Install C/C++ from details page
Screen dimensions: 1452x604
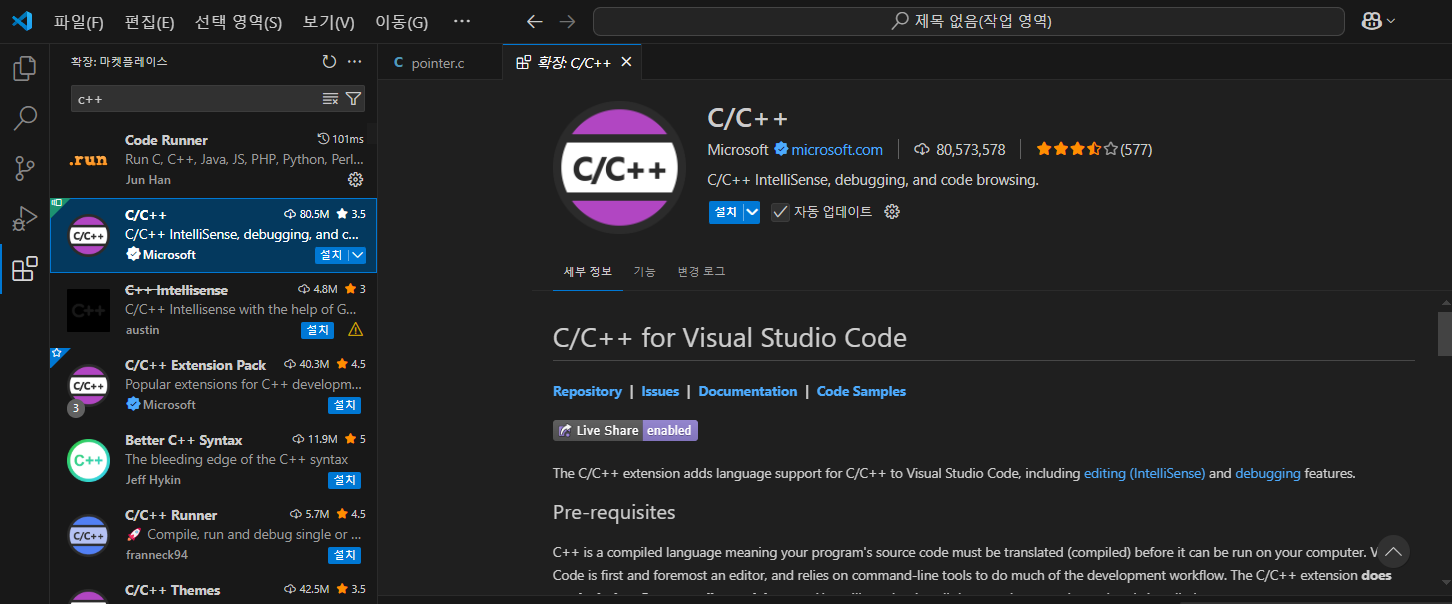[x=726, y=212]
